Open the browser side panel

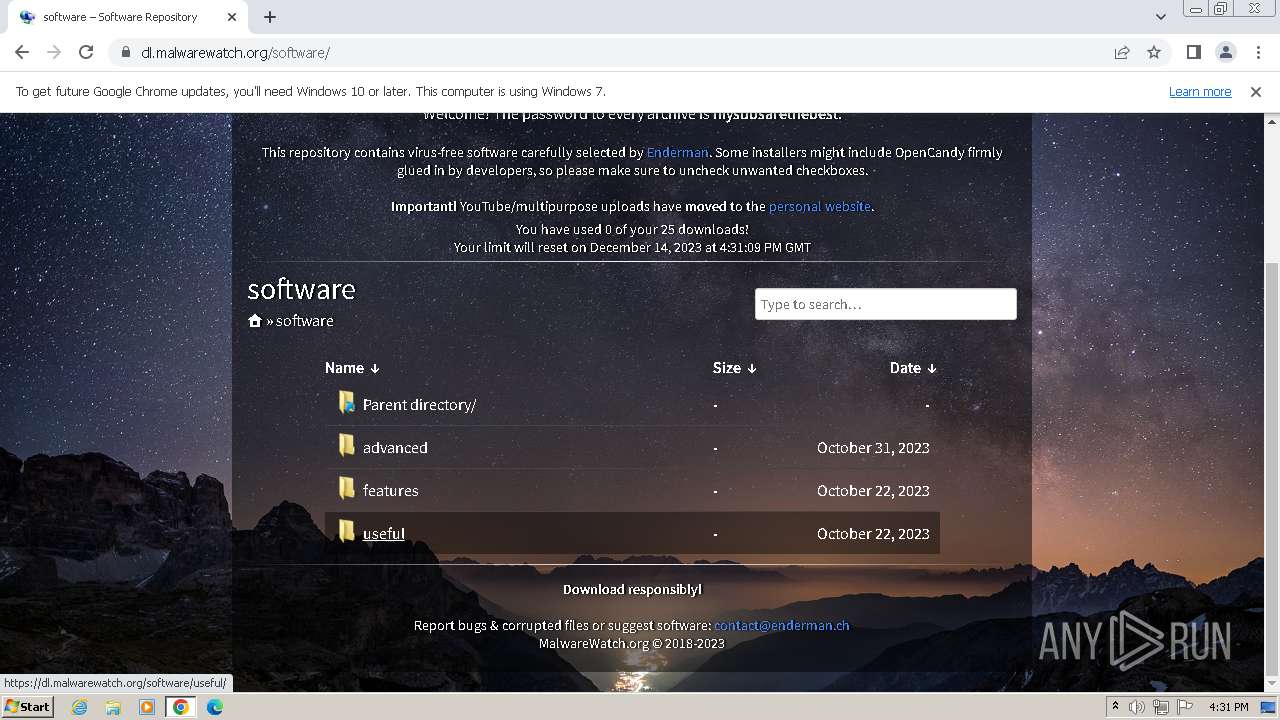point(1193,52)
